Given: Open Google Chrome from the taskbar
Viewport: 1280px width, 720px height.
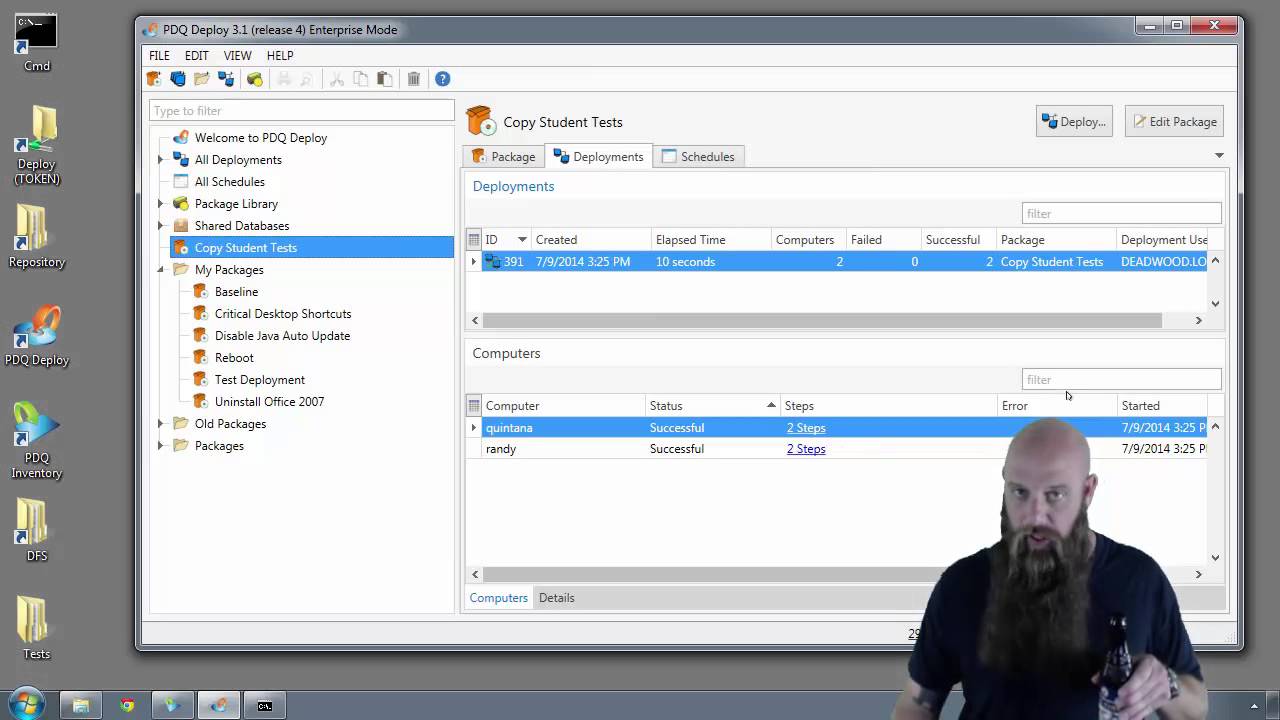Looking at the screenshot, I should pyautogui.click(x=127, y=705).
